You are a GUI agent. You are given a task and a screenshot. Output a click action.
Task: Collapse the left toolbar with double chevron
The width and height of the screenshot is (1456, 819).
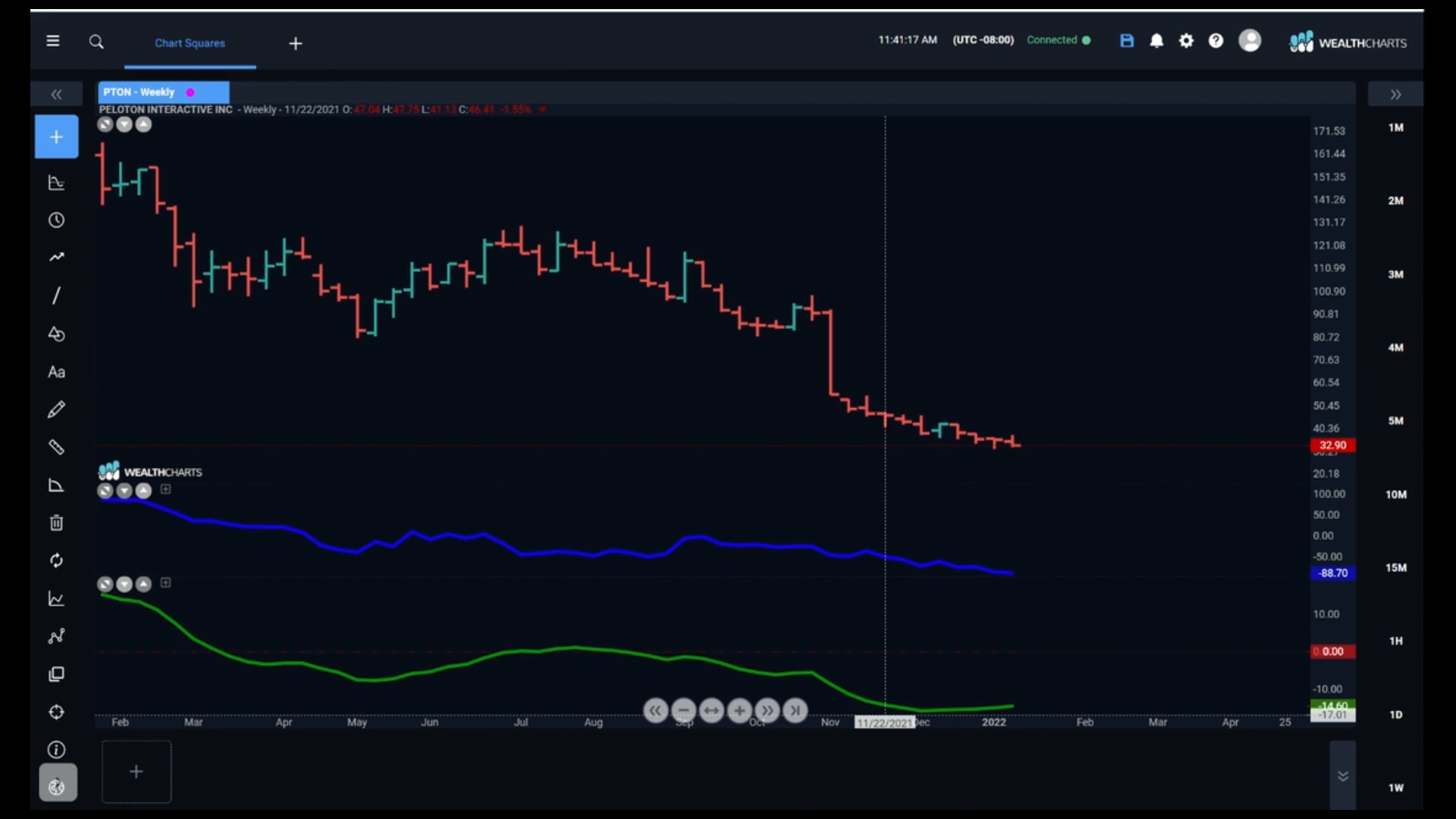[x=56, y=94]
